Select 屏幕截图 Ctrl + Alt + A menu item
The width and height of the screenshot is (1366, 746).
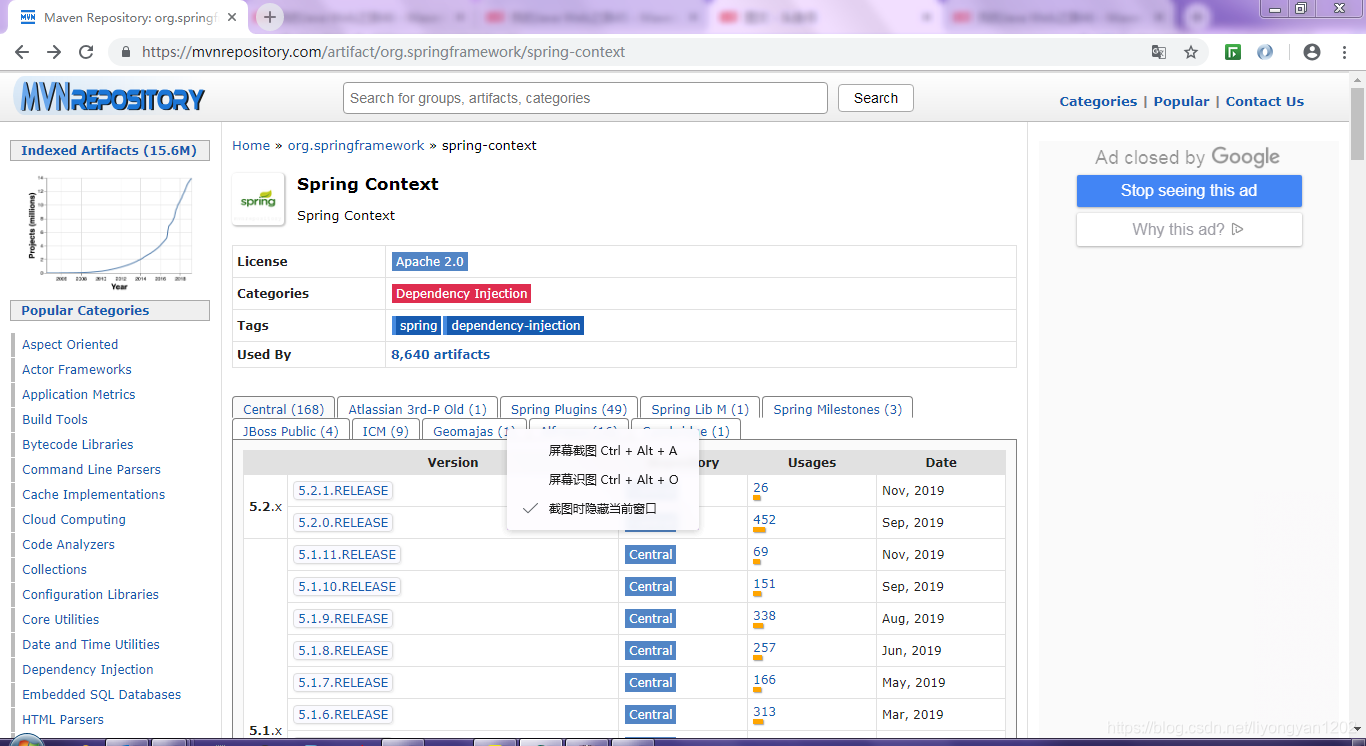(603, 451)
